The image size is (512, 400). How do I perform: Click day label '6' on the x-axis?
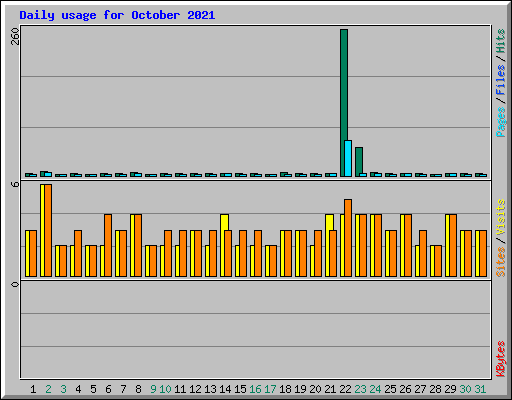[x=108, y=389]
